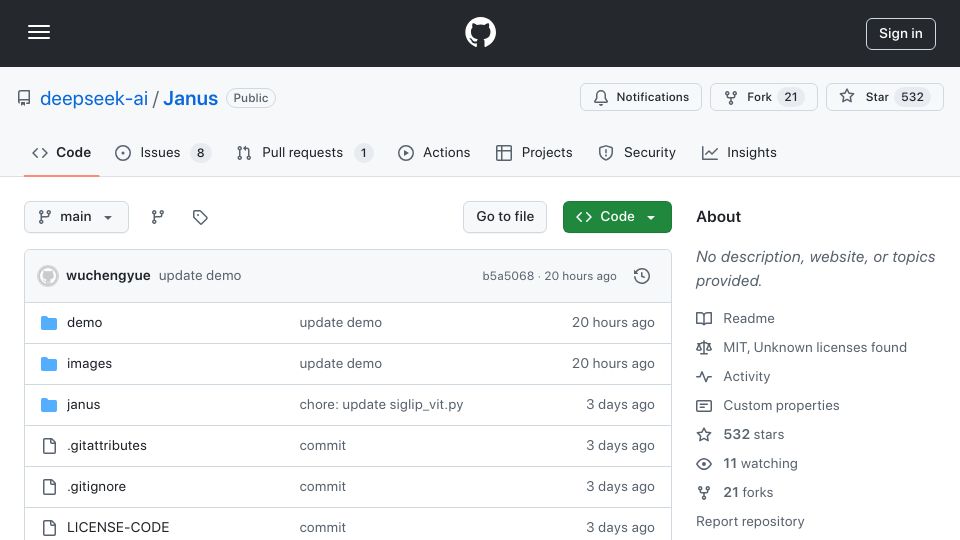Click the repository icon beside deepseek-ai
960x540 pixels.
click(24, 98)
